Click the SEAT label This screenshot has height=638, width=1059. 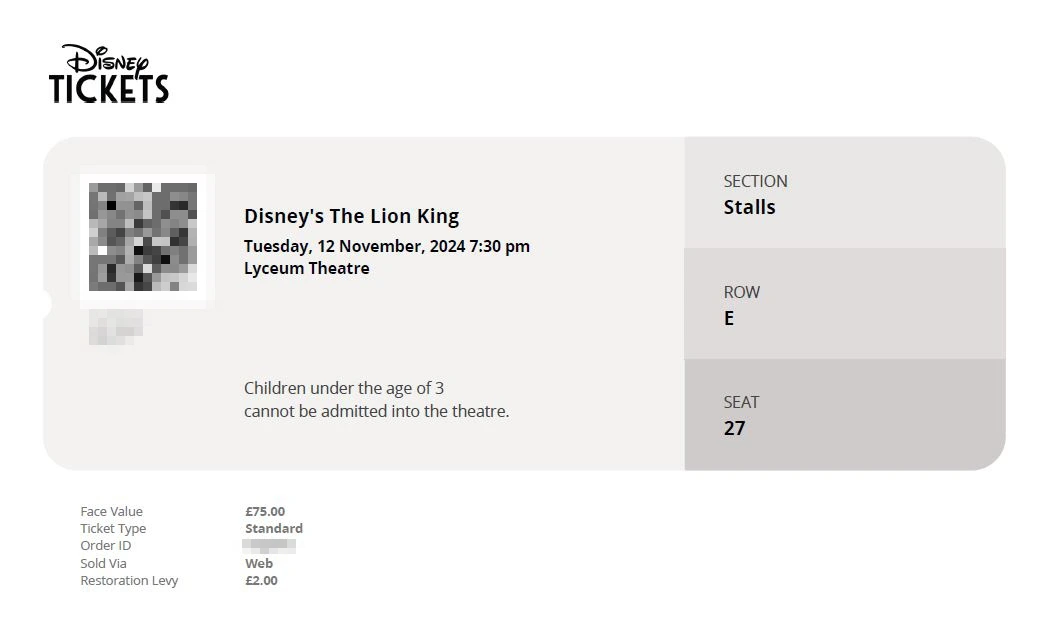click(741, 402)
